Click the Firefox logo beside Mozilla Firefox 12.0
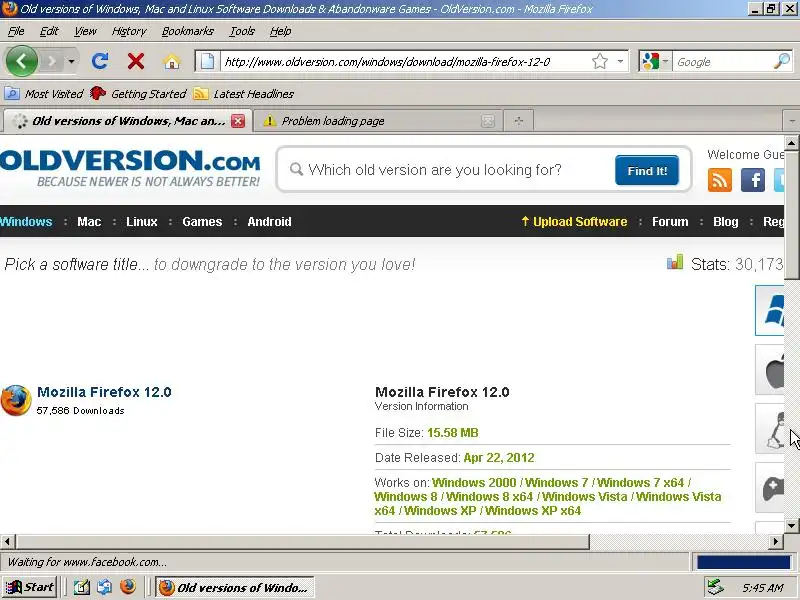800x600 pixels. pyautogui.click(x=16, y=401)
